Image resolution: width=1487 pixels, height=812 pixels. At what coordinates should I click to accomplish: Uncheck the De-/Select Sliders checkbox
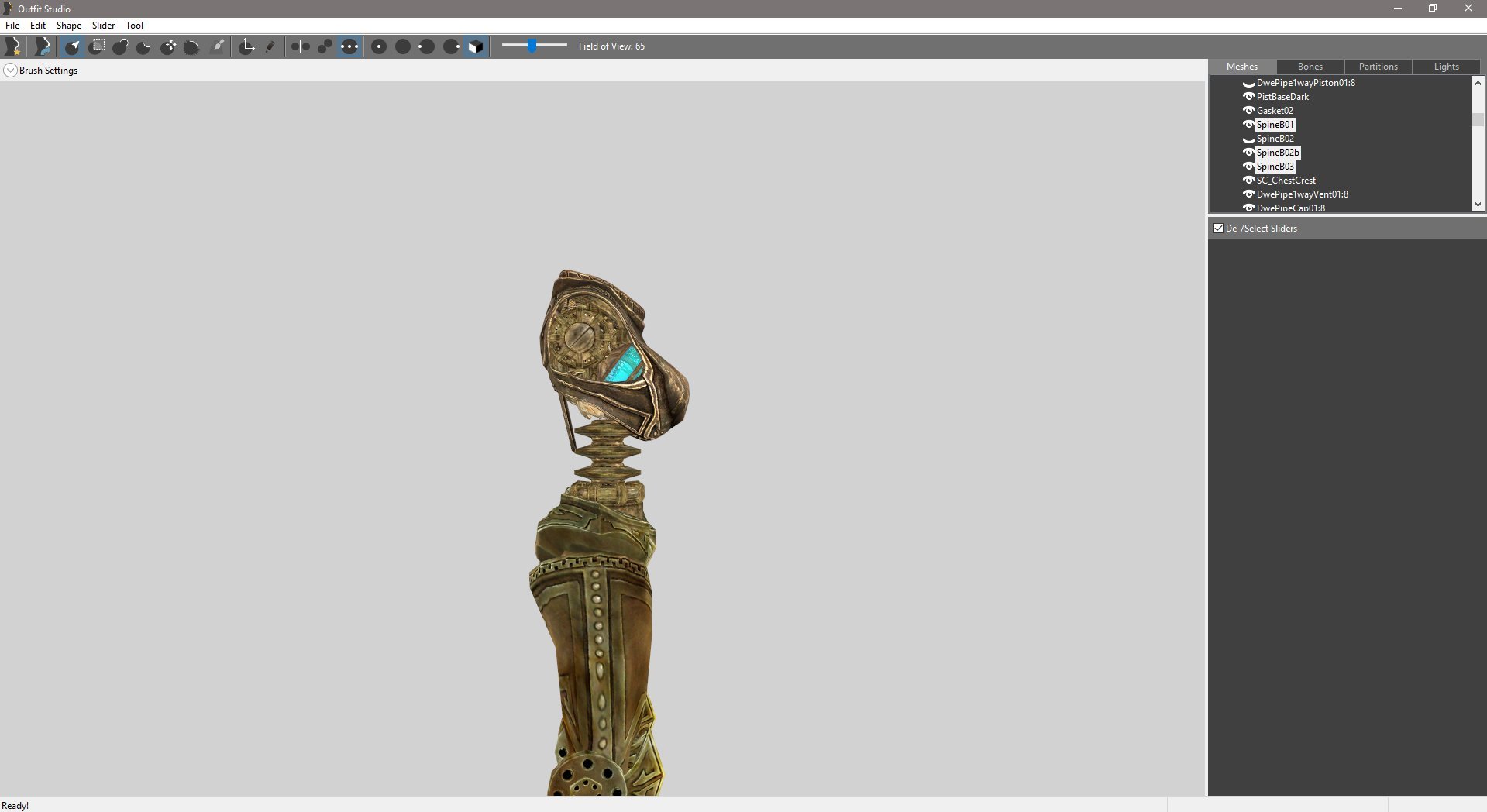[1219, 229]
